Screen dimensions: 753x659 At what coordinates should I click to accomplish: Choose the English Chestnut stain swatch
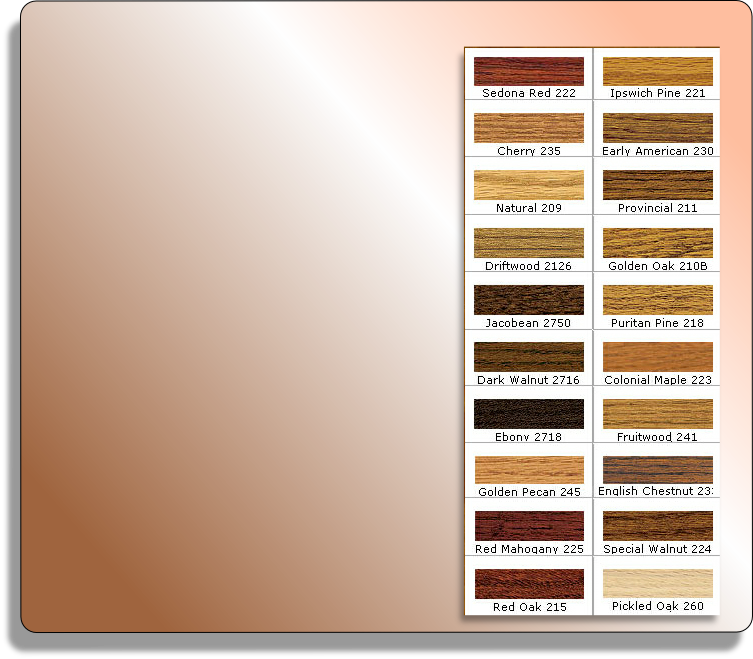[x=658, y=470]
